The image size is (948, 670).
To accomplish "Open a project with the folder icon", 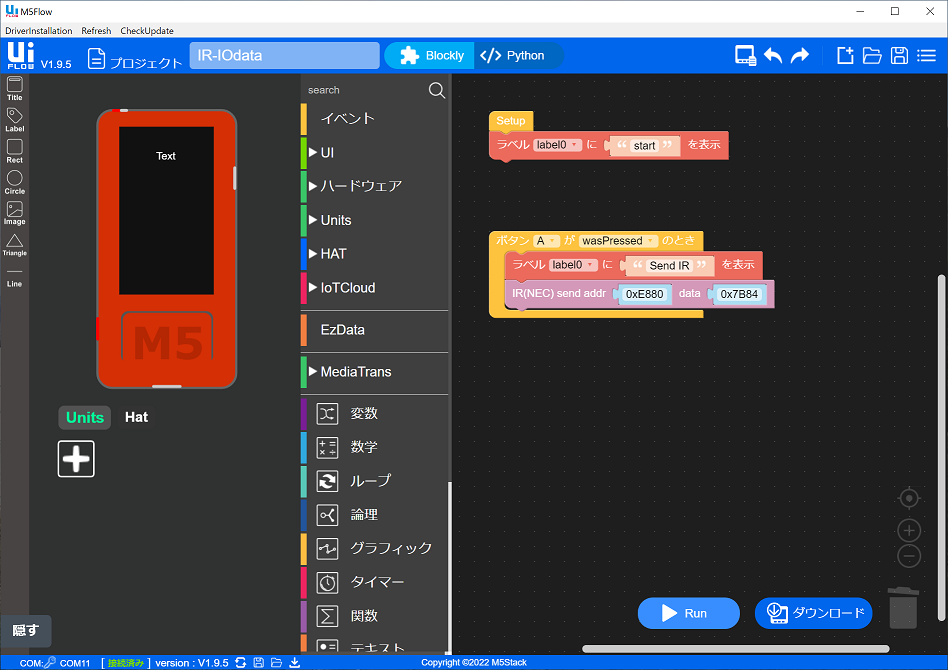I will tap(872, 56).
